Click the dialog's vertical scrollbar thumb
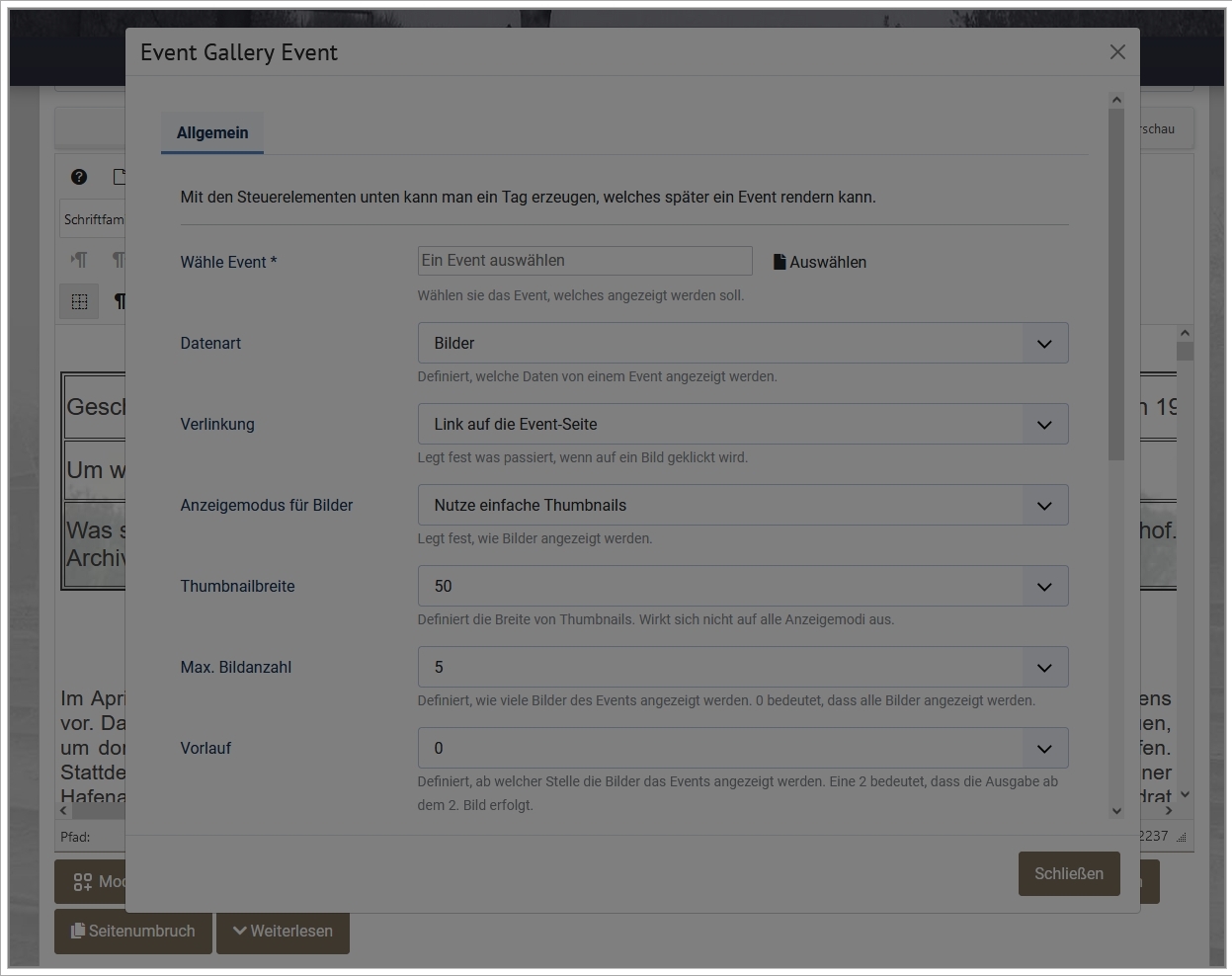 pyautogui.click(x=1116, y=283)
